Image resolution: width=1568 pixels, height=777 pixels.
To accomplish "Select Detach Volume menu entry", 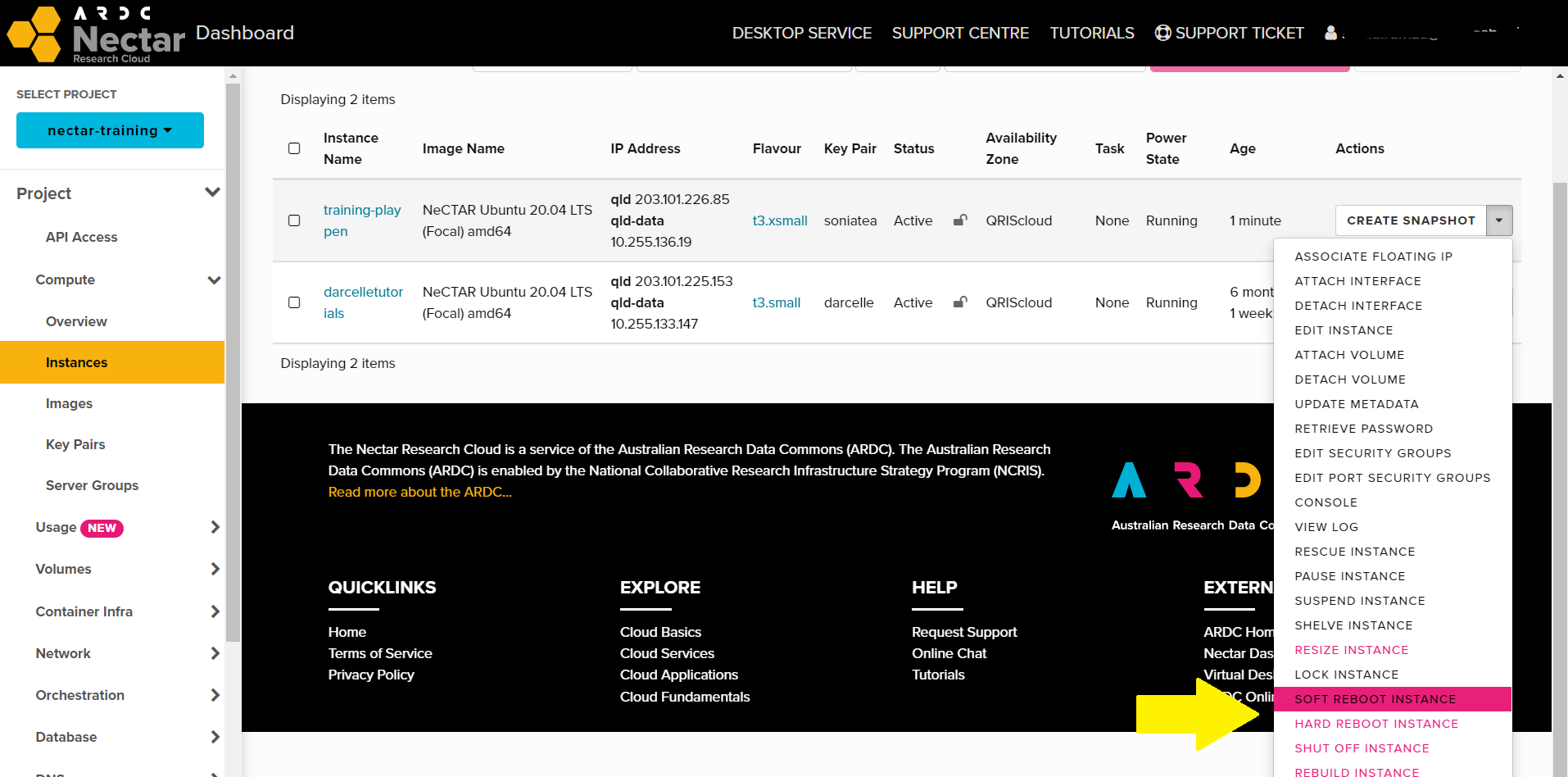I will point(1393,379).
